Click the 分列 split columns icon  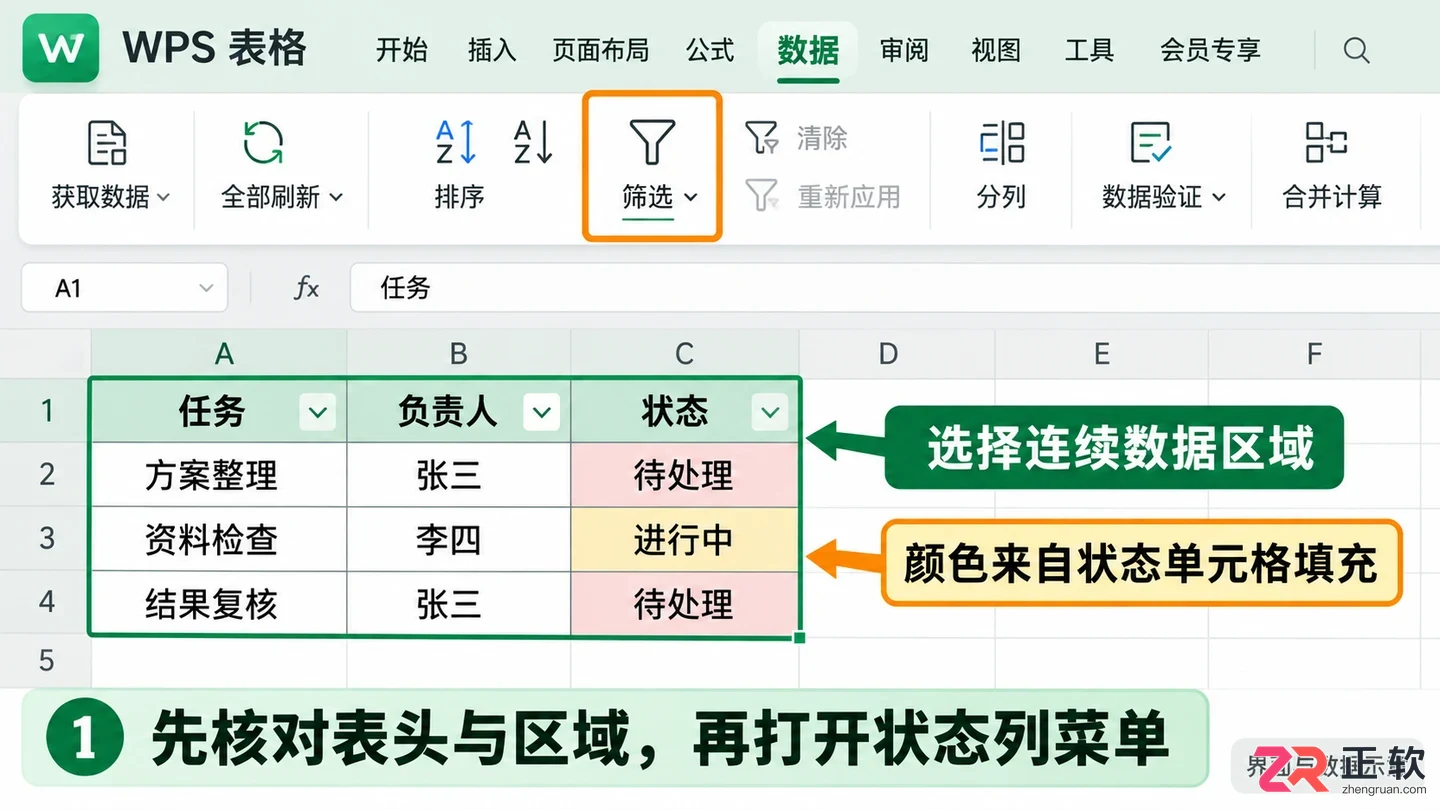click(1002, 143)
